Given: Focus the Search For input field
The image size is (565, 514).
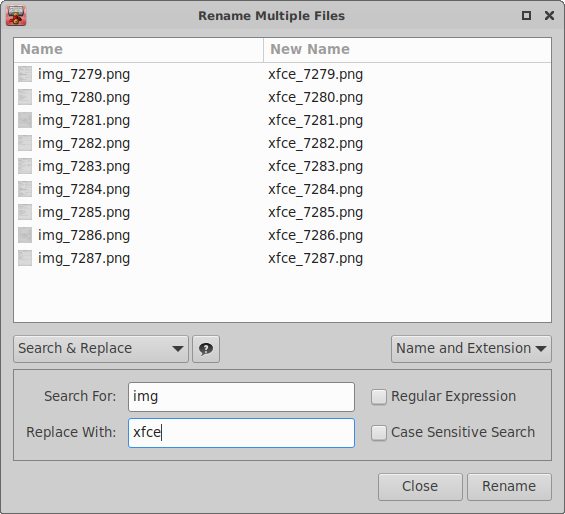Looking at the screenshot, I should coord(241,397).
